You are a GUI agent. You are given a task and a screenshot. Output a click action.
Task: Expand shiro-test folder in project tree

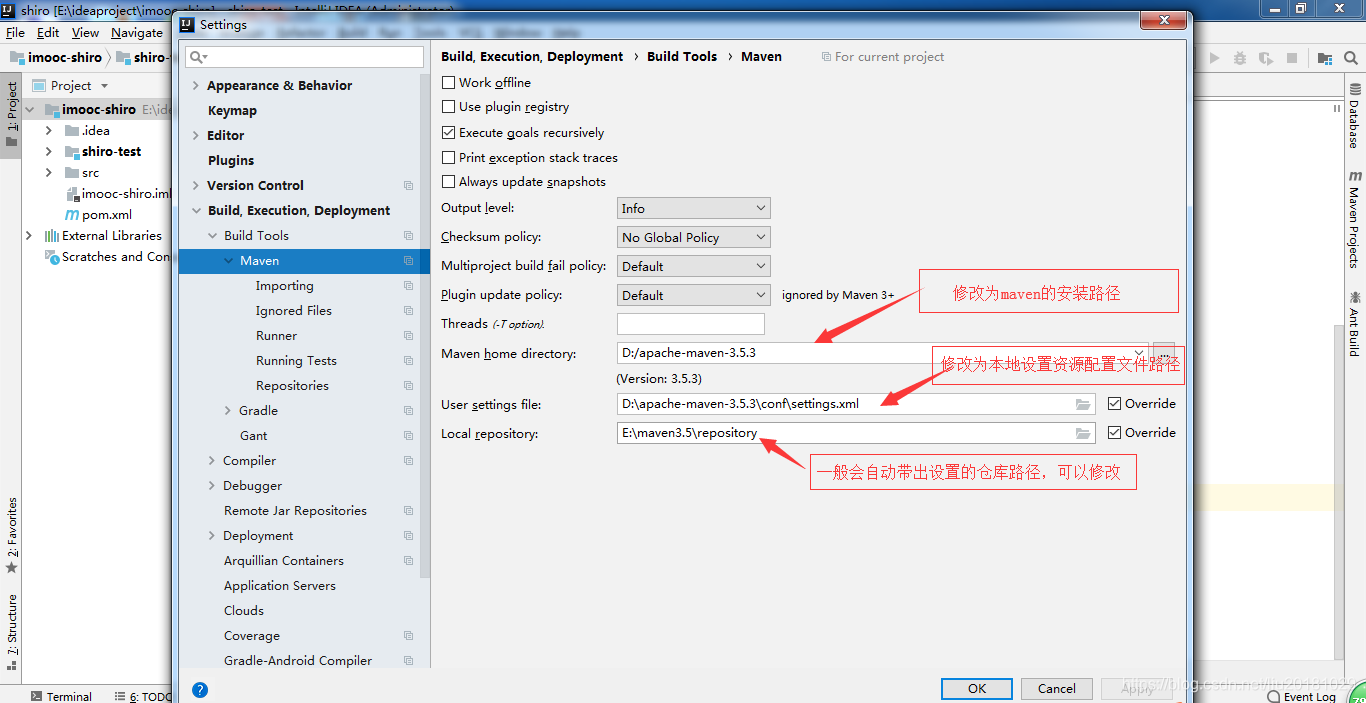(49, 152)
